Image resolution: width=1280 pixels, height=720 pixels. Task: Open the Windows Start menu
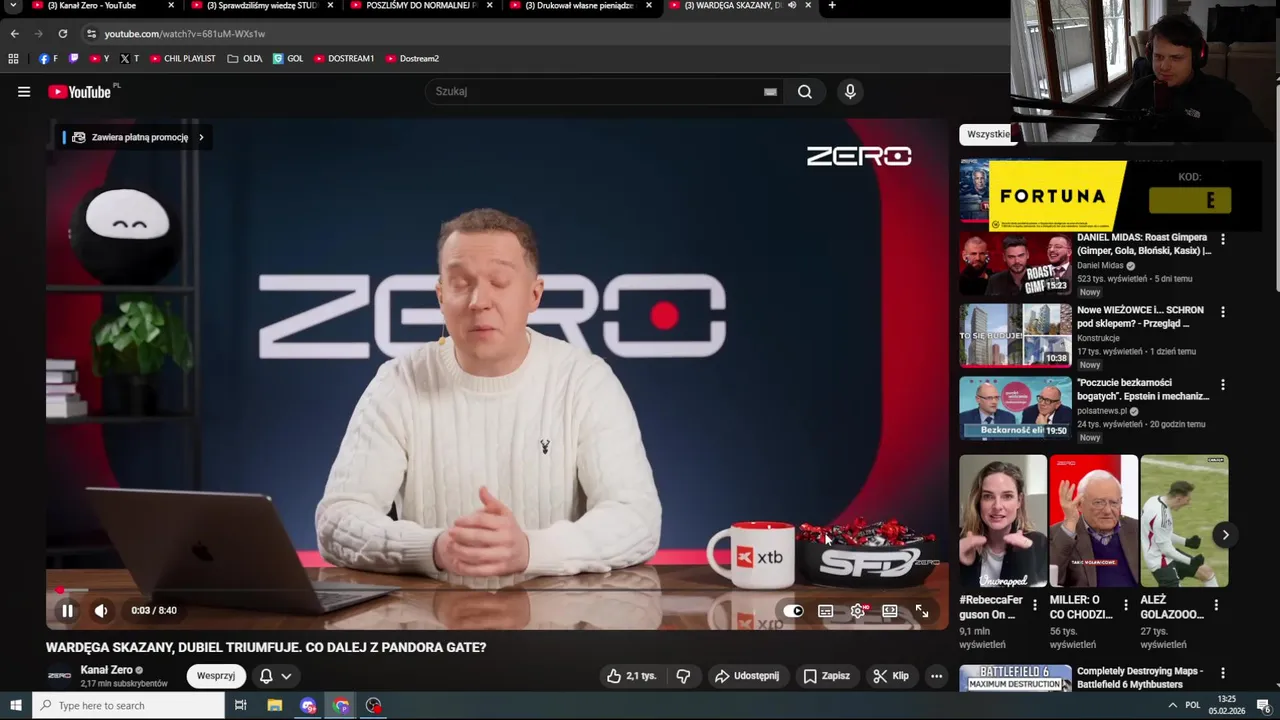tap(16, 706)
